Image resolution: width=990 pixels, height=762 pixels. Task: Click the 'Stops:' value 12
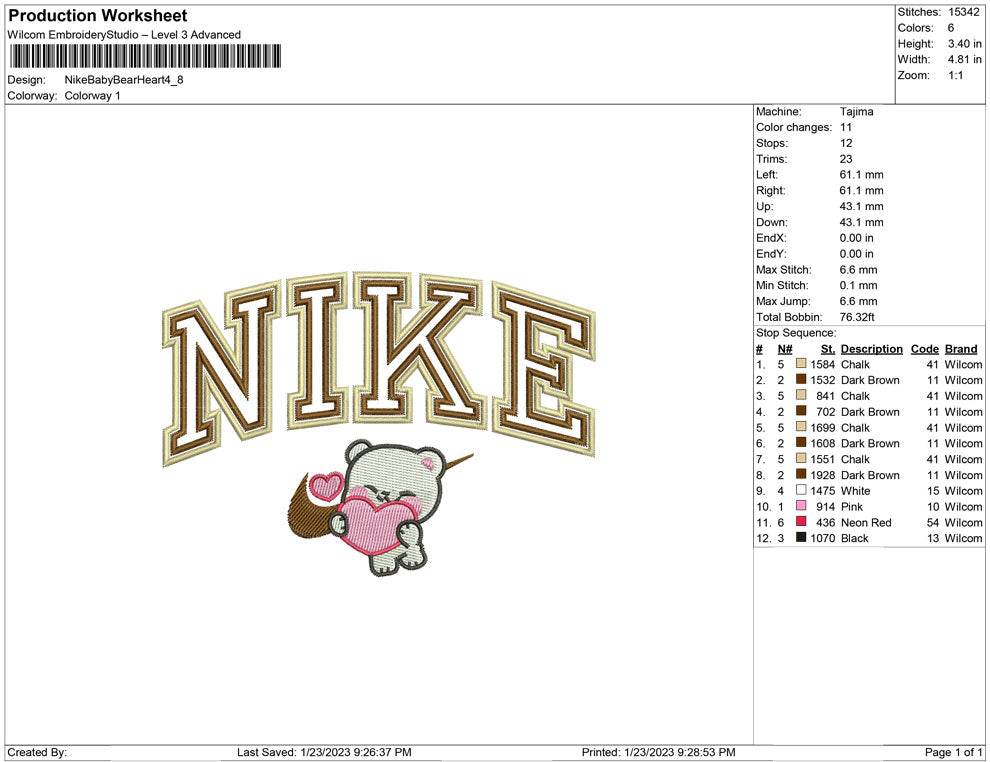pyautogui.click(x=846, y=143)
